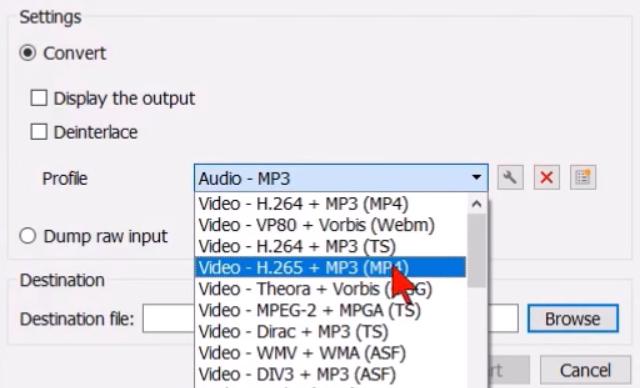Select the Convert radio button
Screen dimensions: 640x388
click(28, 53)
